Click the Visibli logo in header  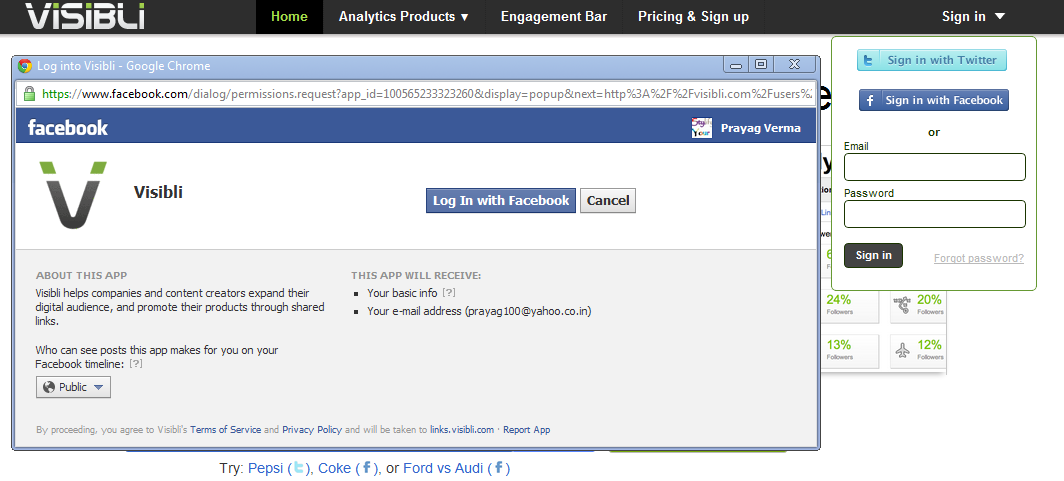[x=86, y=16]
